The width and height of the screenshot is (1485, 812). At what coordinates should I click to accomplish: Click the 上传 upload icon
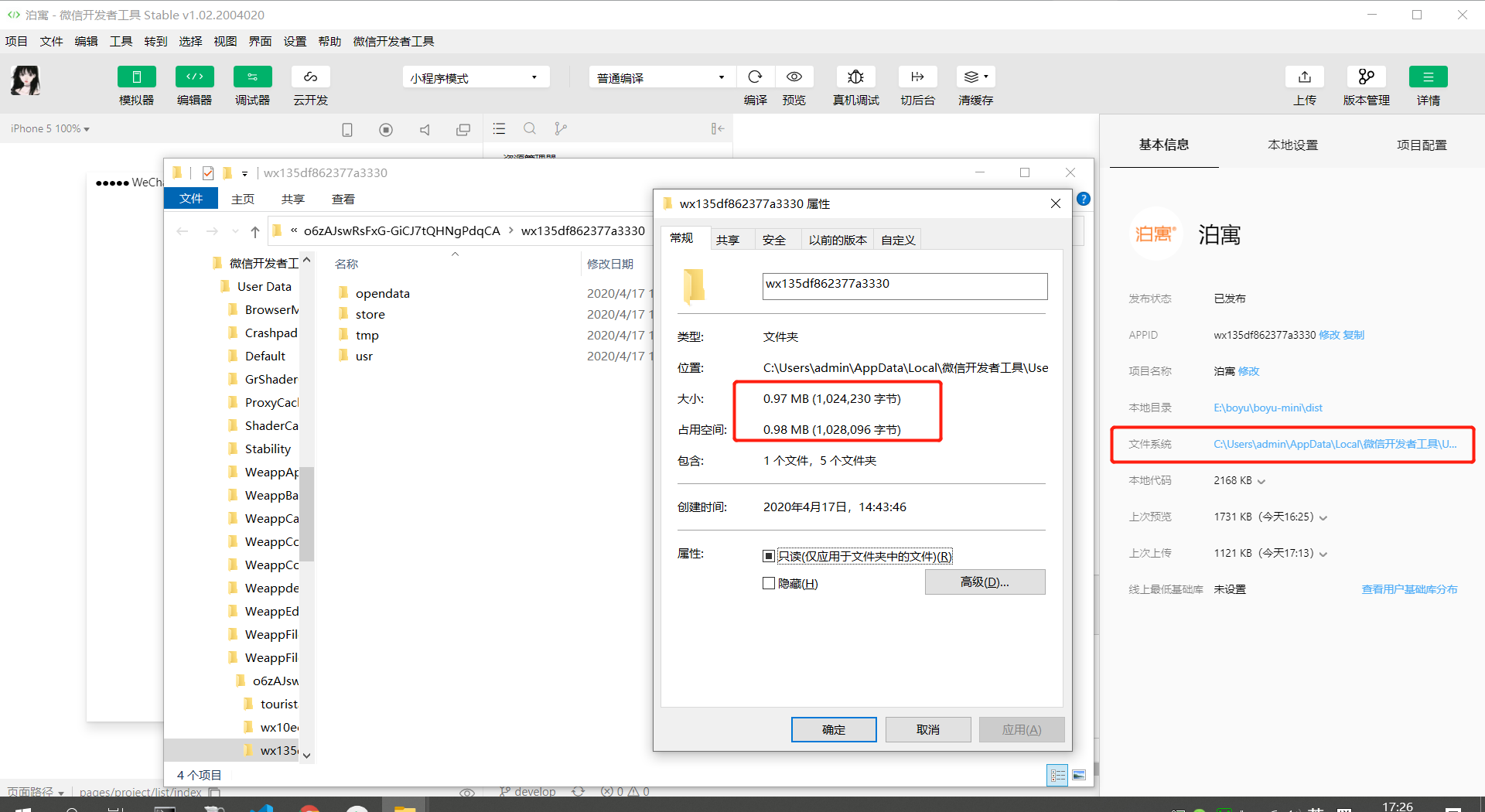coord(1305,77)
